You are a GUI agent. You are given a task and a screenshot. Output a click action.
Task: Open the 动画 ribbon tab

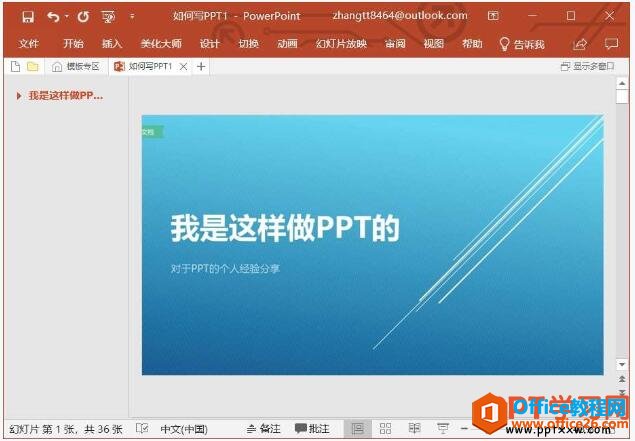coord(287,43)
